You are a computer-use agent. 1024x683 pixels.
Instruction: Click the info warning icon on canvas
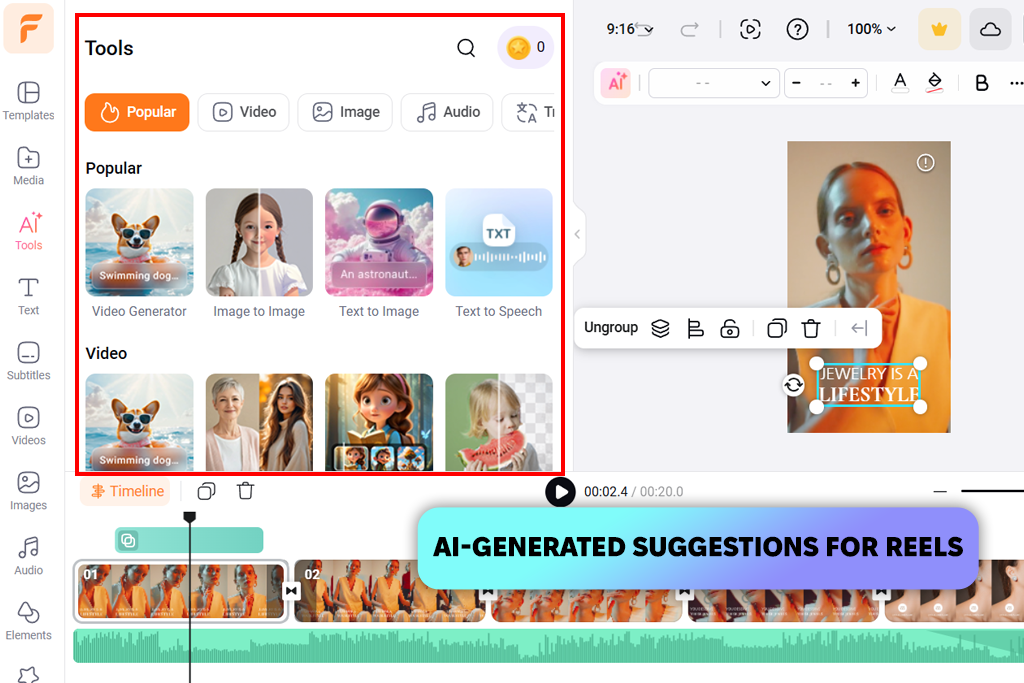925,163
